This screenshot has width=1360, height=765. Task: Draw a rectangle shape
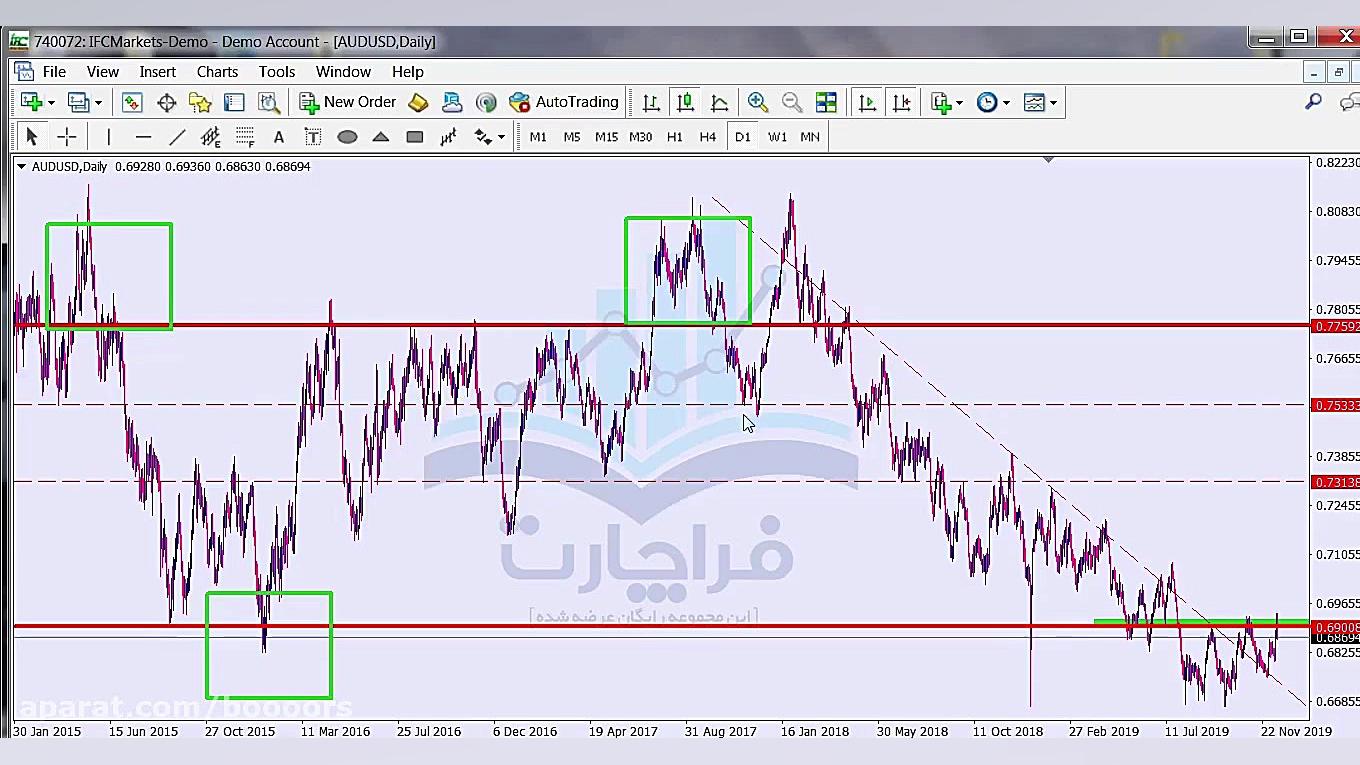[415, 137]
